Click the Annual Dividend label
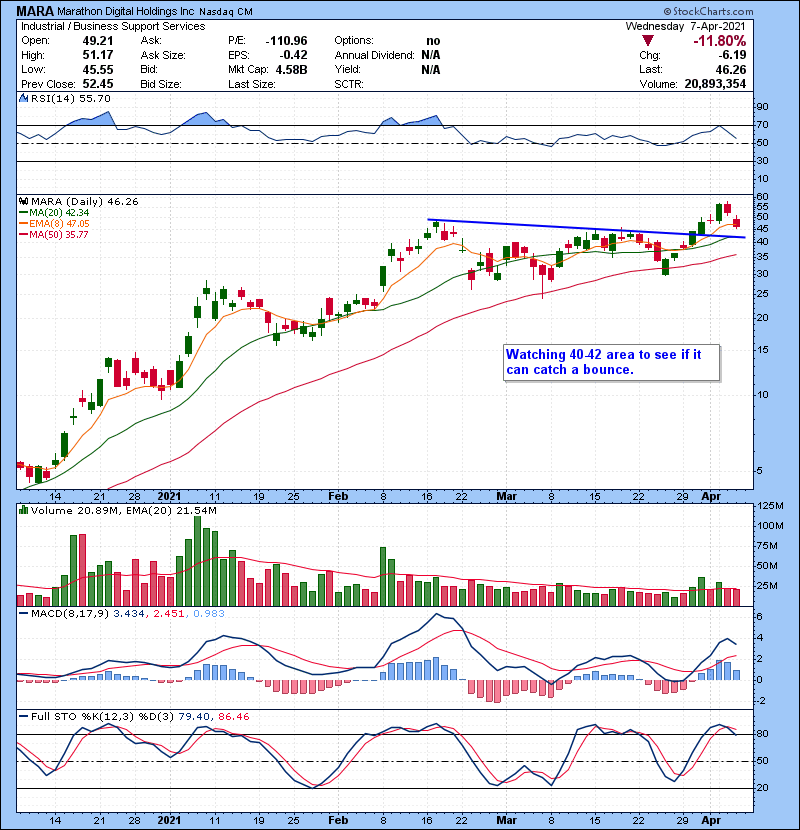 coord(374,55)
